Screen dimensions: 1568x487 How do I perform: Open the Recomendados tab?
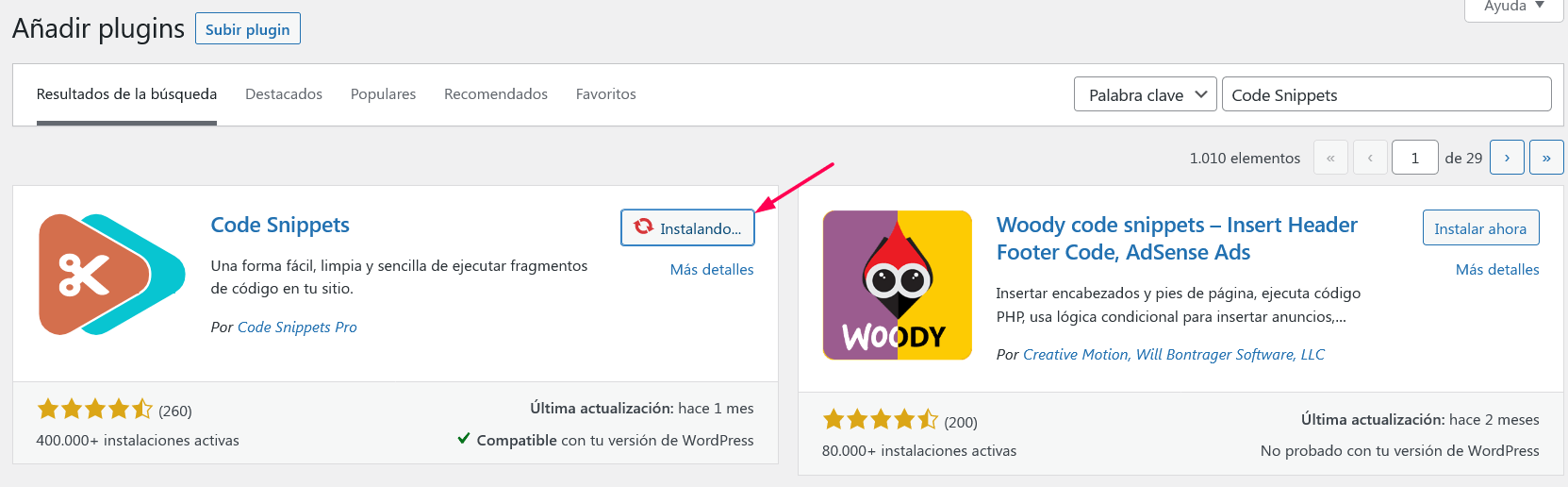496,94
